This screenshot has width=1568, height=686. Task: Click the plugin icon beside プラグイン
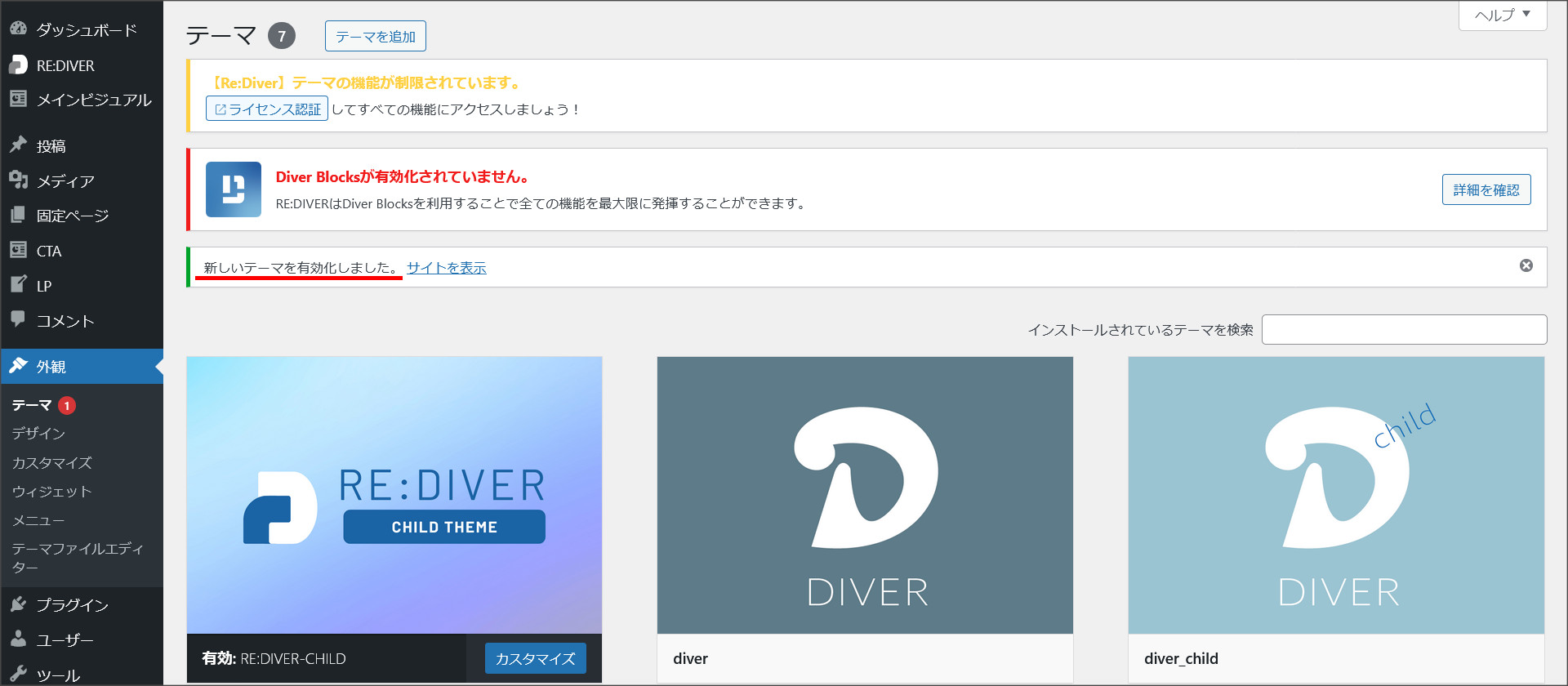[18, 604]
